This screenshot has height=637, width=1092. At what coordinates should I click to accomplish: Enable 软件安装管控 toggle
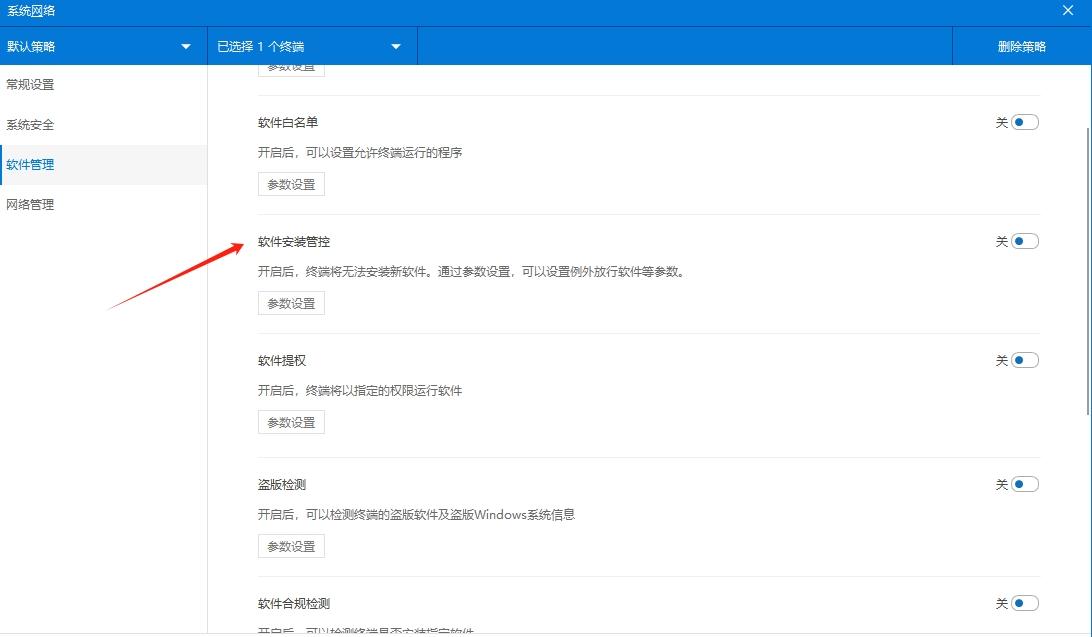pos(1024,242)
